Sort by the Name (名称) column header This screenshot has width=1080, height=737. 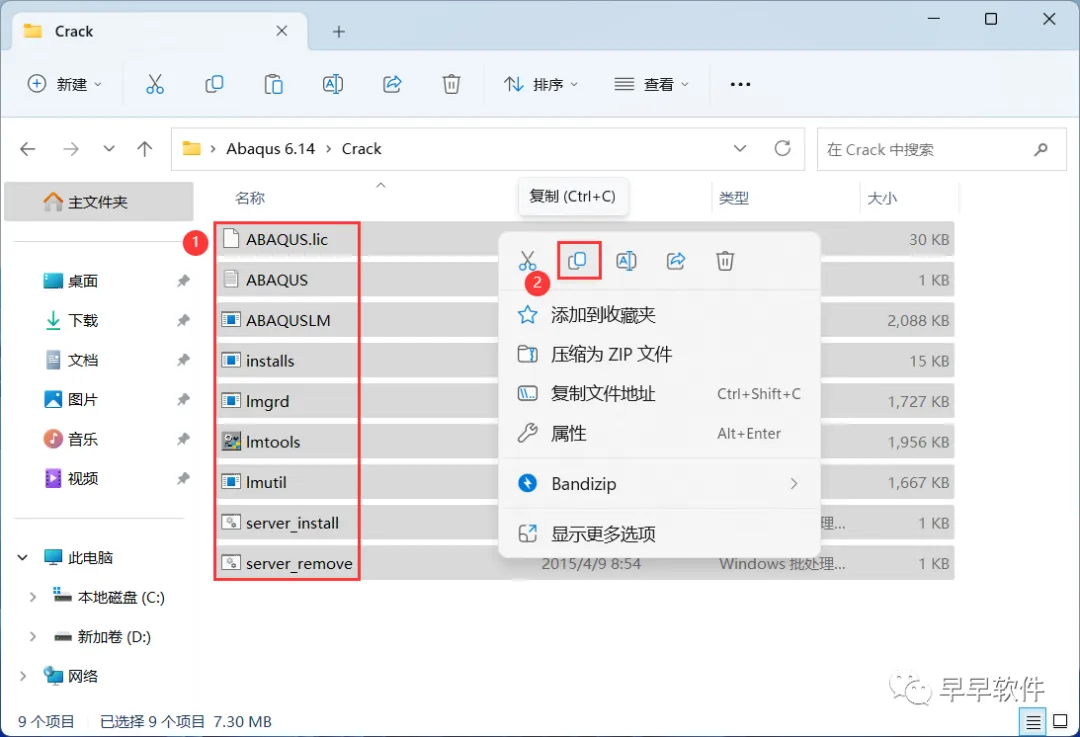tap(249, 198)
